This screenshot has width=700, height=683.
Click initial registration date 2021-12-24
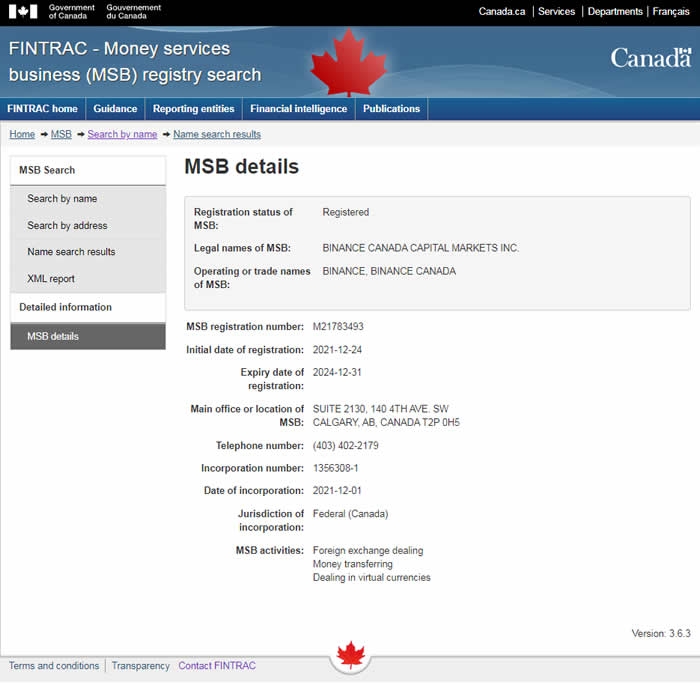point(337,350)
